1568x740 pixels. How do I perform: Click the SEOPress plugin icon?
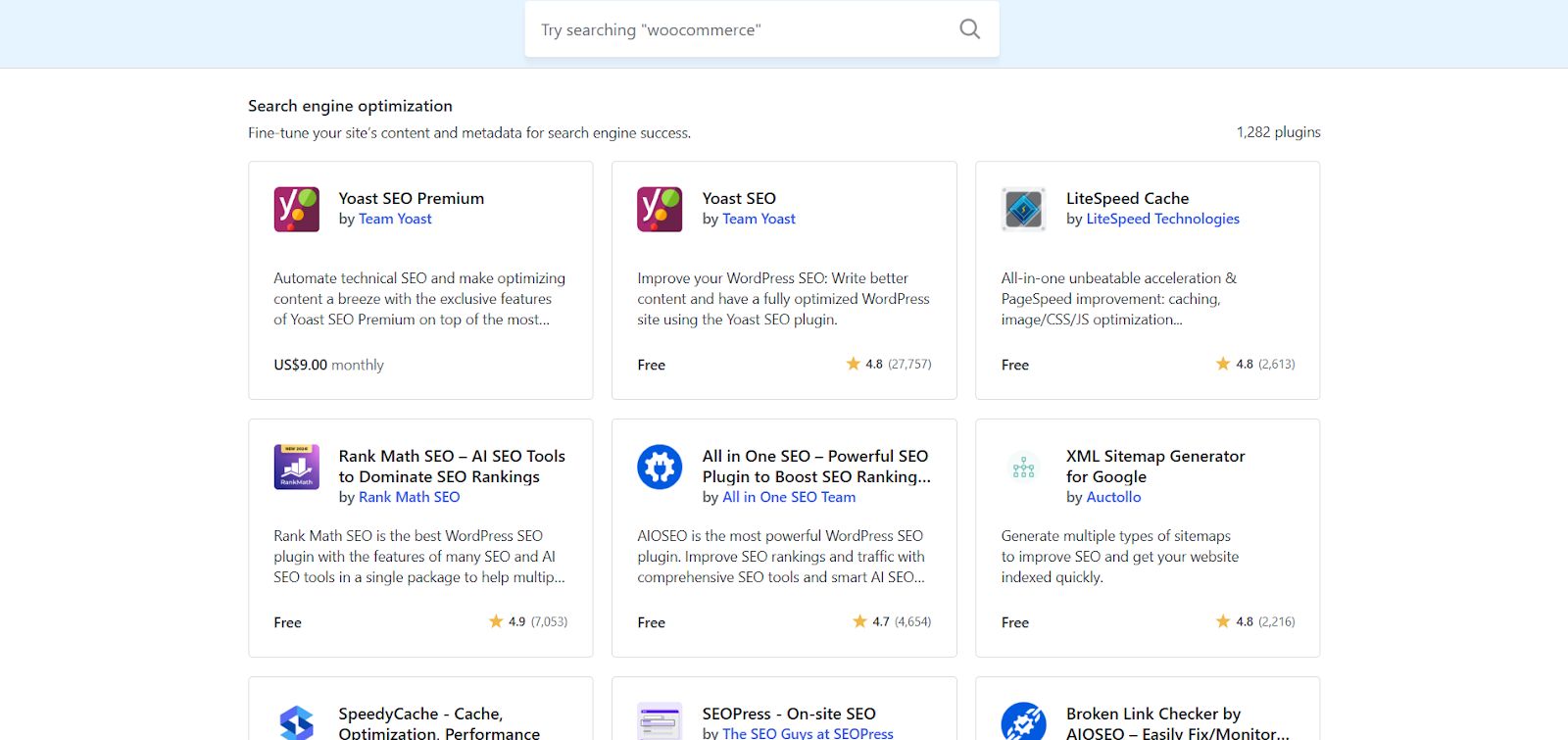(660, 721)
